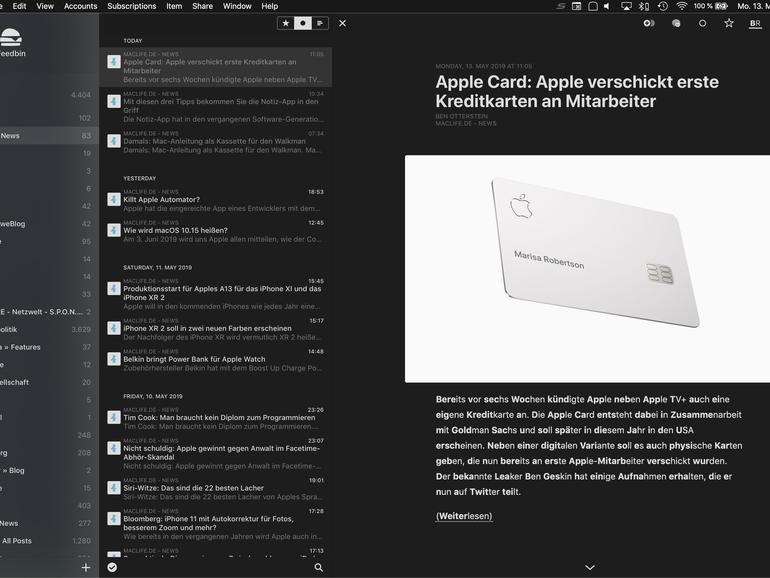Click AirPlay display icon in menu bar
The width and height of the screenshot is (770, 578).
pos(626,6)
